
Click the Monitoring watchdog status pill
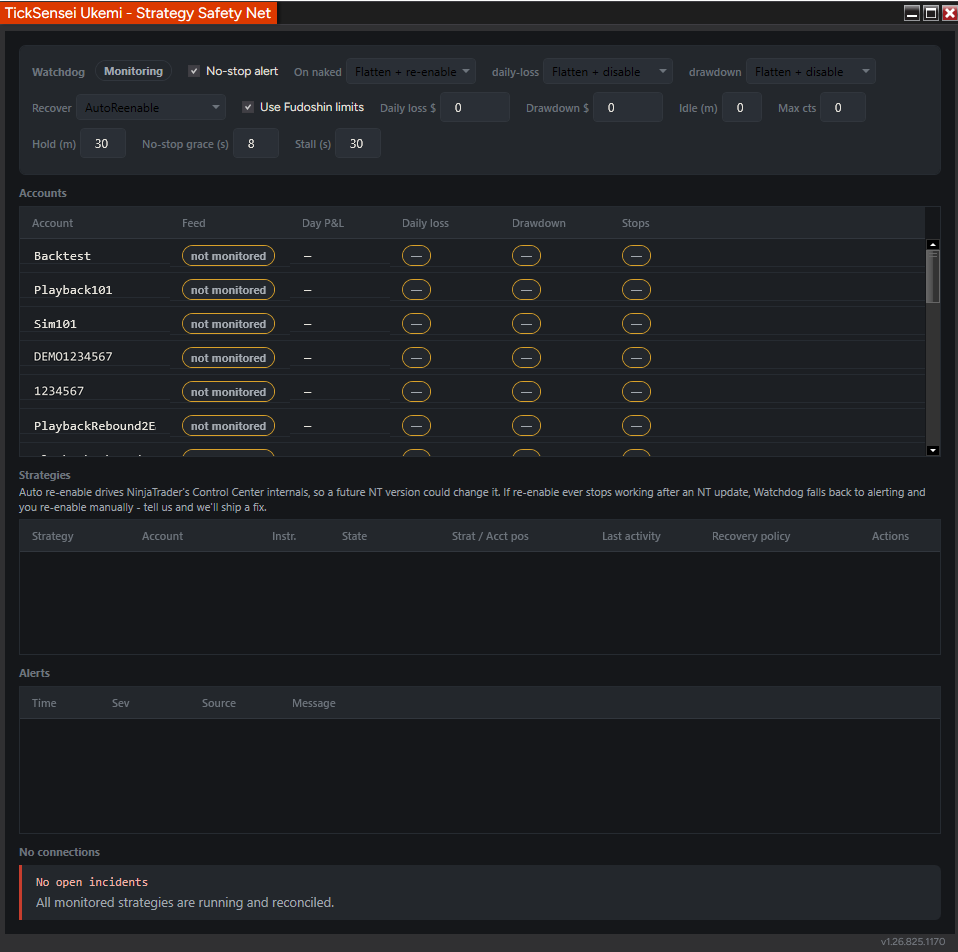pyautogui.click(x=133, y=71)
